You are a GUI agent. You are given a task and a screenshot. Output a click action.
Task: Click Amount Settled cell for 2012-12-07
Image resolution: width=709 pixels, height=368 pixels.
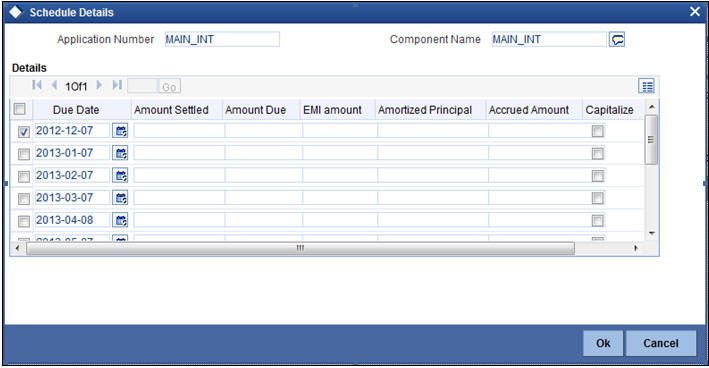179,131
